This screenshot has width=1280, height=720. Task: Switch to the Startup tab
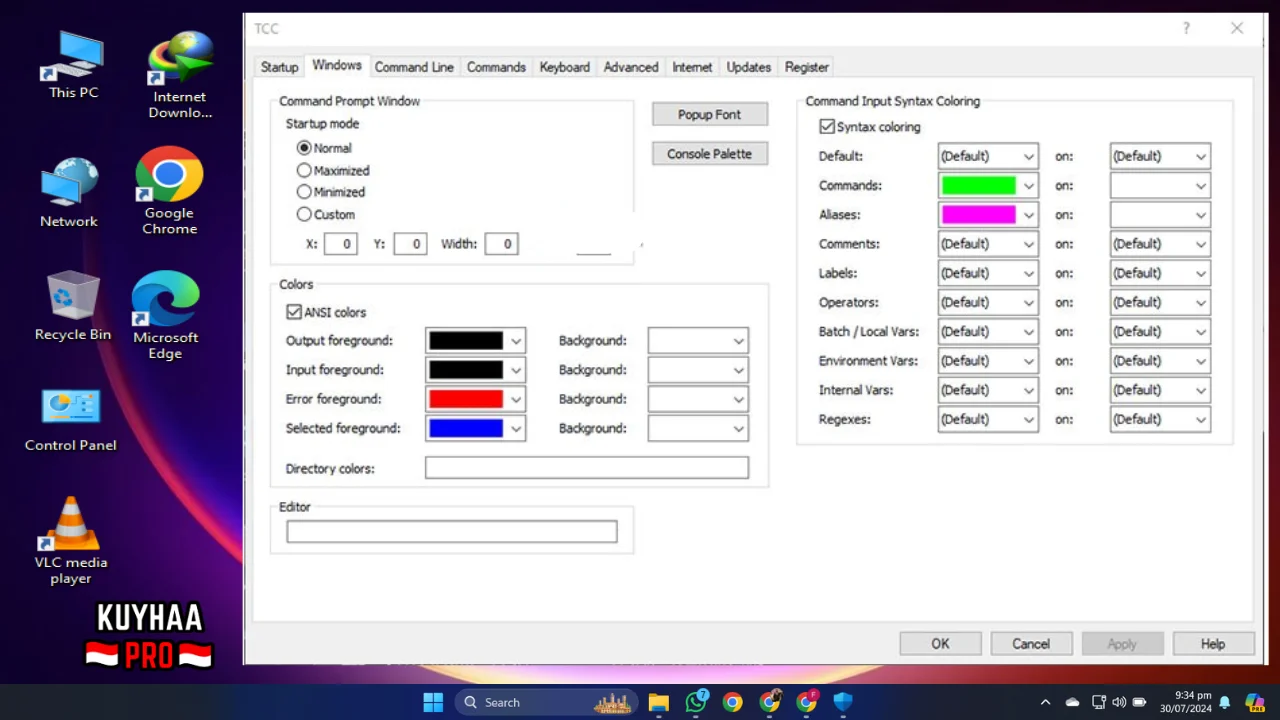279,67
